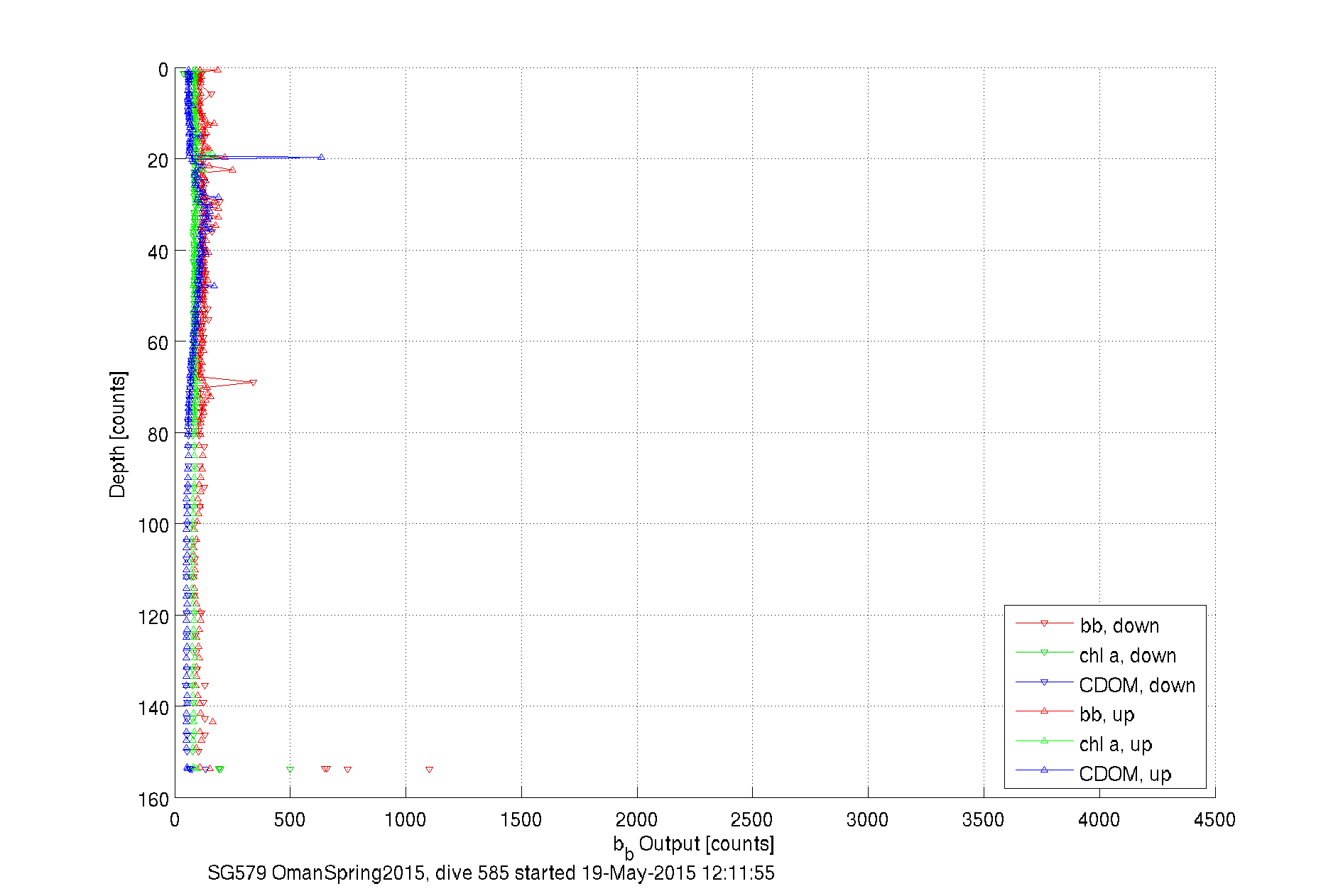The image size is (1343, 896).
Task: Select the red outlier marker near 1100 counts
Action: coord(429,770)
